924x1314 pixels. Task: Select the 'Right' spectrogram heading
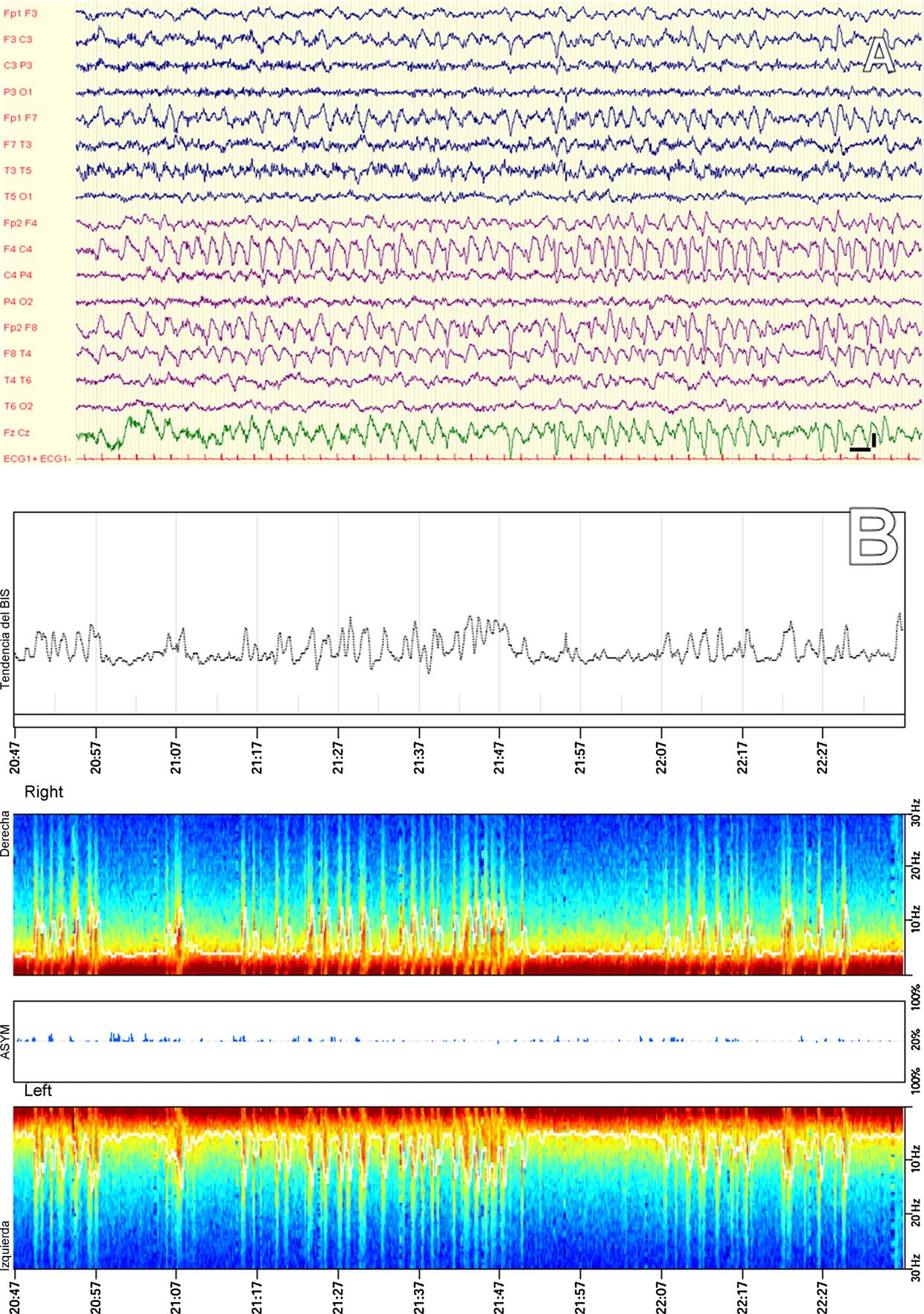[x=44, y=792]
